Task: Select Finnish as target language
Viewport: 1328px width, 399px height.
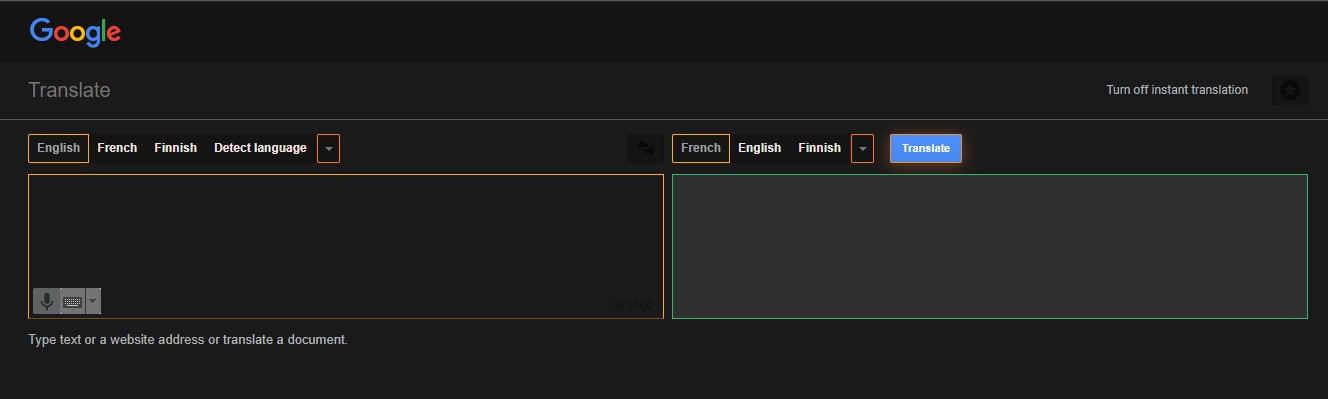Action: (819, 148)
